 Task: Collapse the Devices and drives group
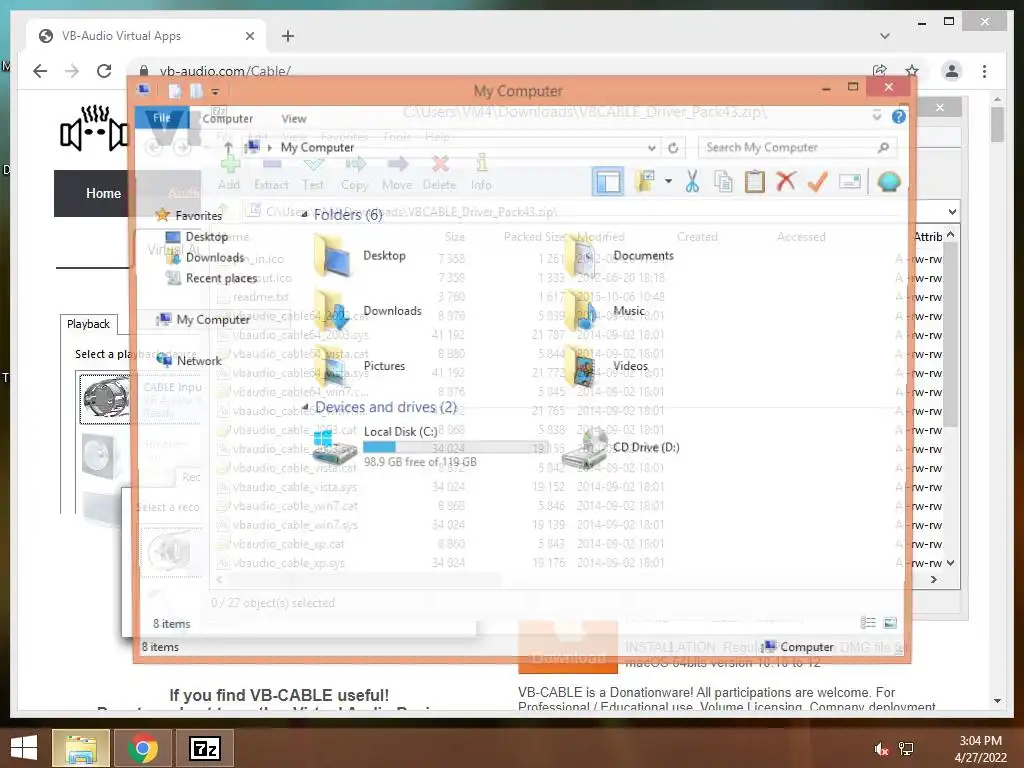click(304, 407)
